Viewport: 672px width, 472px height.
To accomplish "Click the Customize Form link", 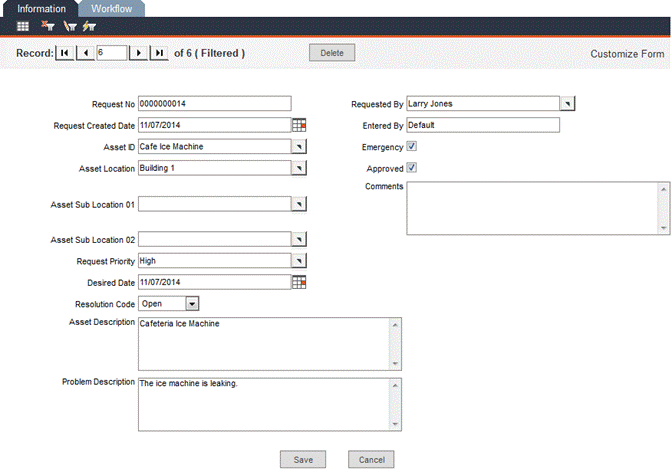I will 627,54.
